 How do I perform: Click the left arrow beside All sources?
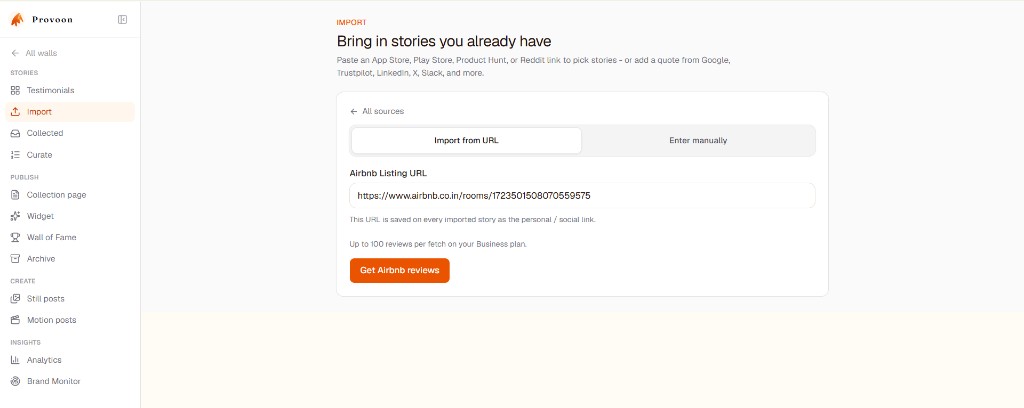[354, 112]
